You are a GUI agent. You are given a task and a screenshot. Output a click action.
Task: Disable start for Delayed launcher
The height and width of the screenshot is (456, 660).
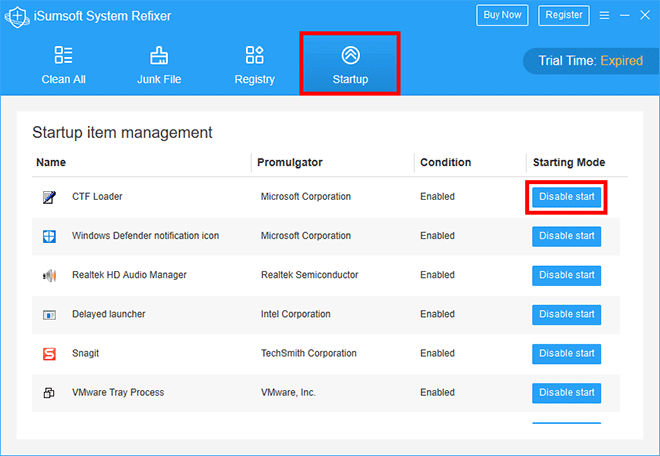(567, 315)
